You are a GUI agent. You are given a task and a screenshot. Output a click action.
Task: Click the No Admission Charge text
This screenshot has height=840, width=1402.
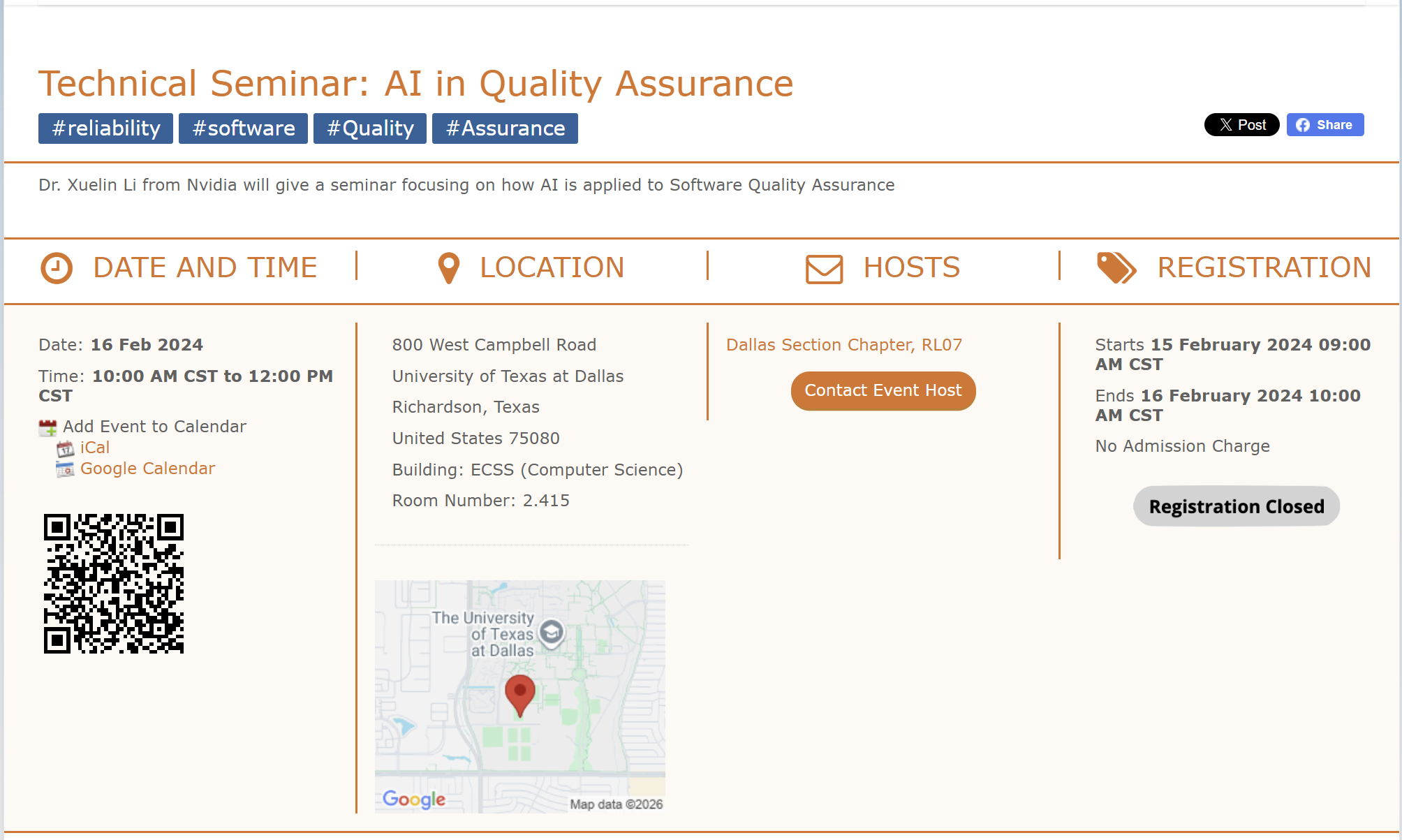1183,446
